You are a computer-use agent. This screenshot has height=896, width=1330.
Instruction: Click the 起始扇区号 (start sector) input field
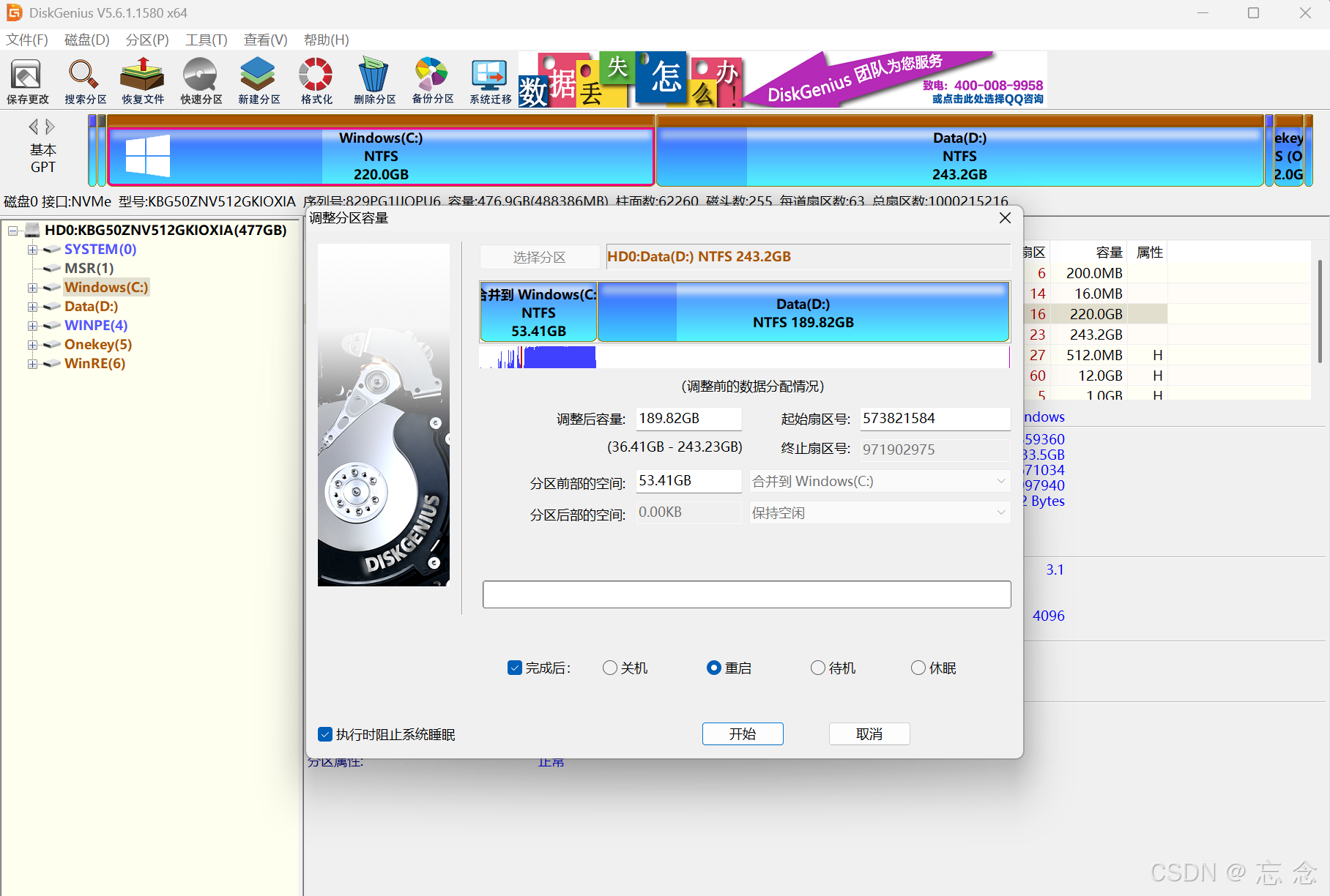click(x=935, y=419)
